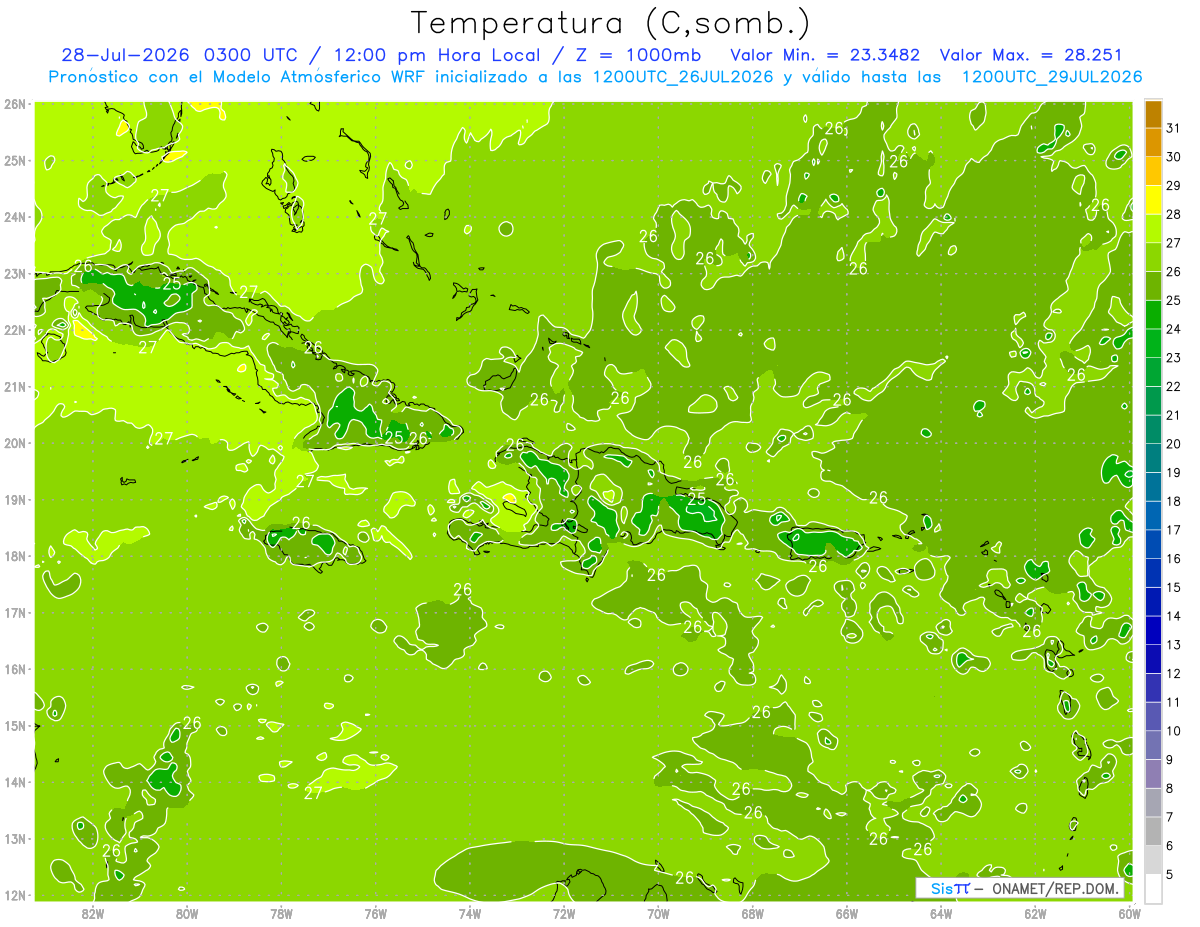Select 'Valor Min. = 23.3482' in the header
This screenshot has width=1200, height=927.
[x=825, y=55]
